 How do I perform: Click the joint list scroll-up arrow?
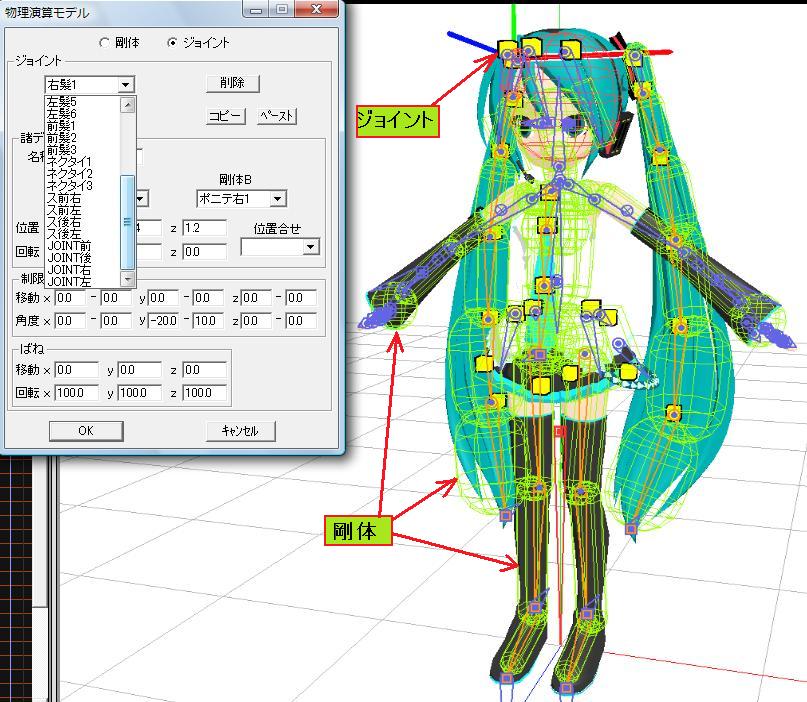pyautogui.click(x=128, y=104)
